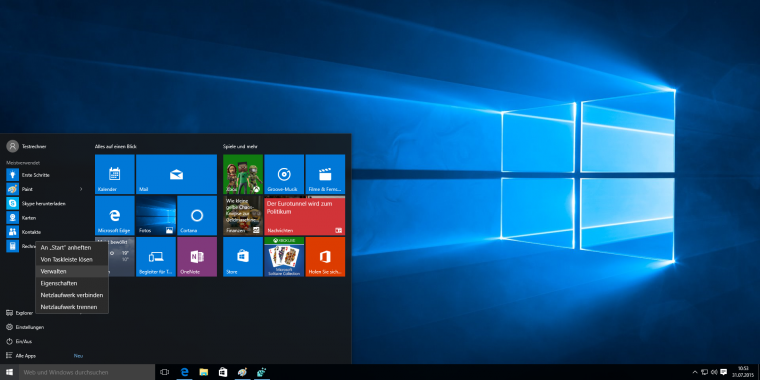Image resolution: width=760 pixels, height=380 pixels.
Task: Open the Store tile
Action: click(243, 257)
